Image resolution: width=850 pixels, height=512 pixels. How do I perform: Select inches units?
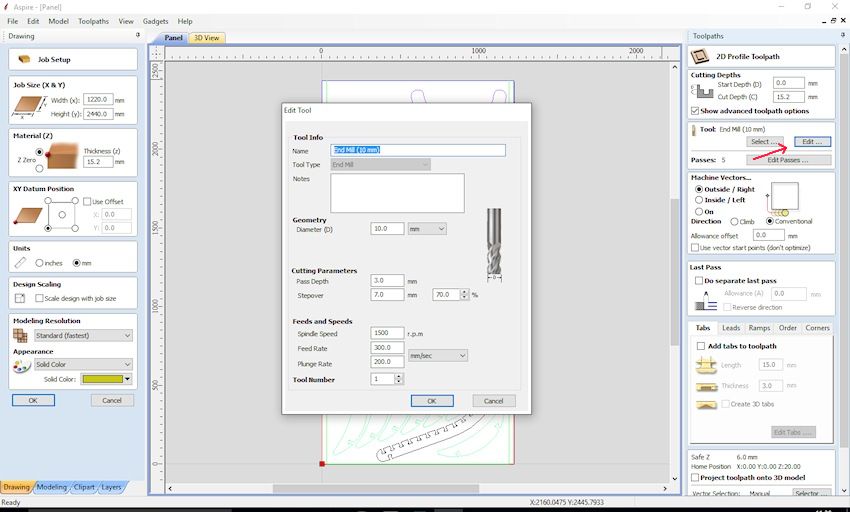point(39,263)
